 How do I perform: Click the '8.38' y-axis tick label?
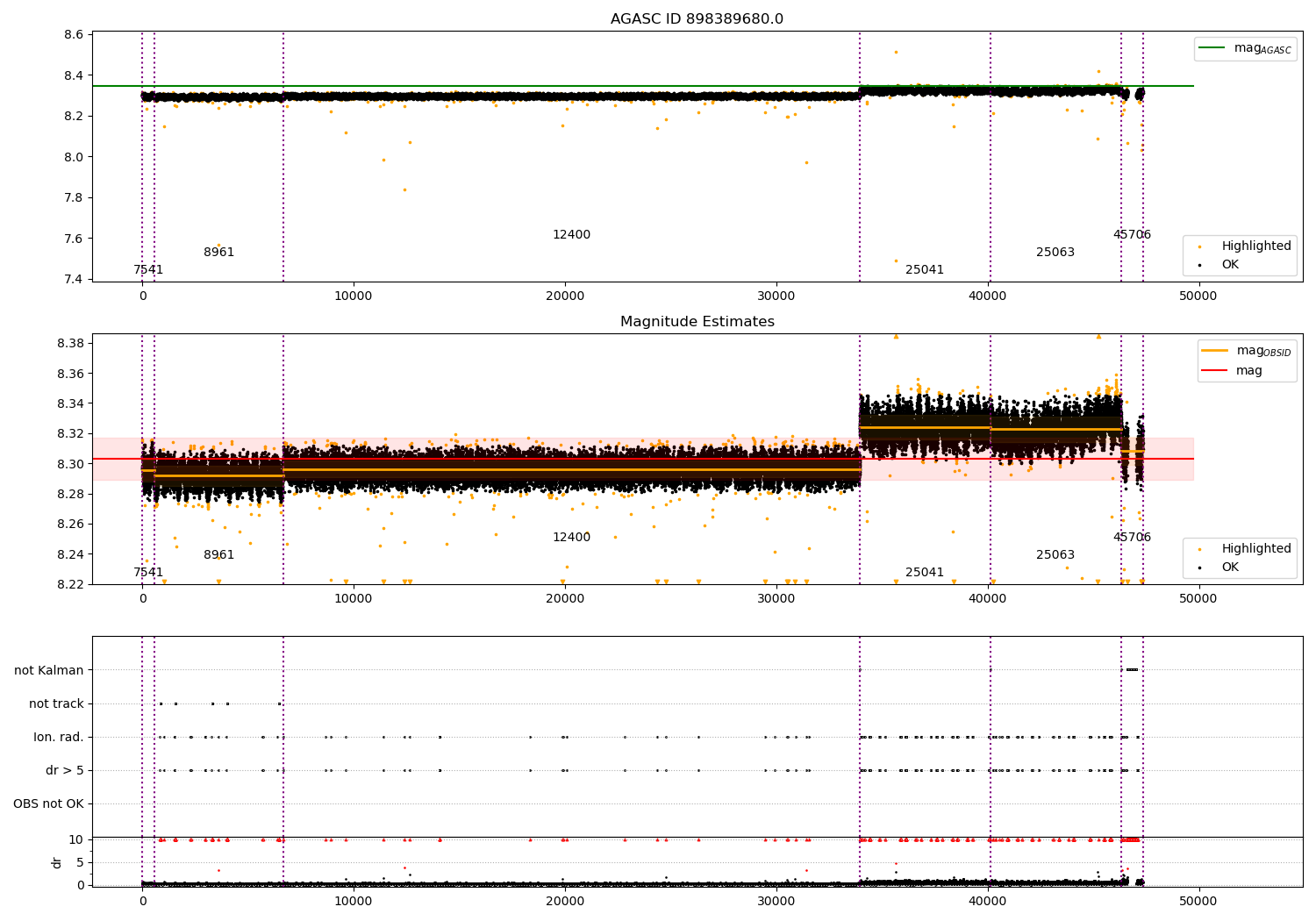tap(71, 343)
